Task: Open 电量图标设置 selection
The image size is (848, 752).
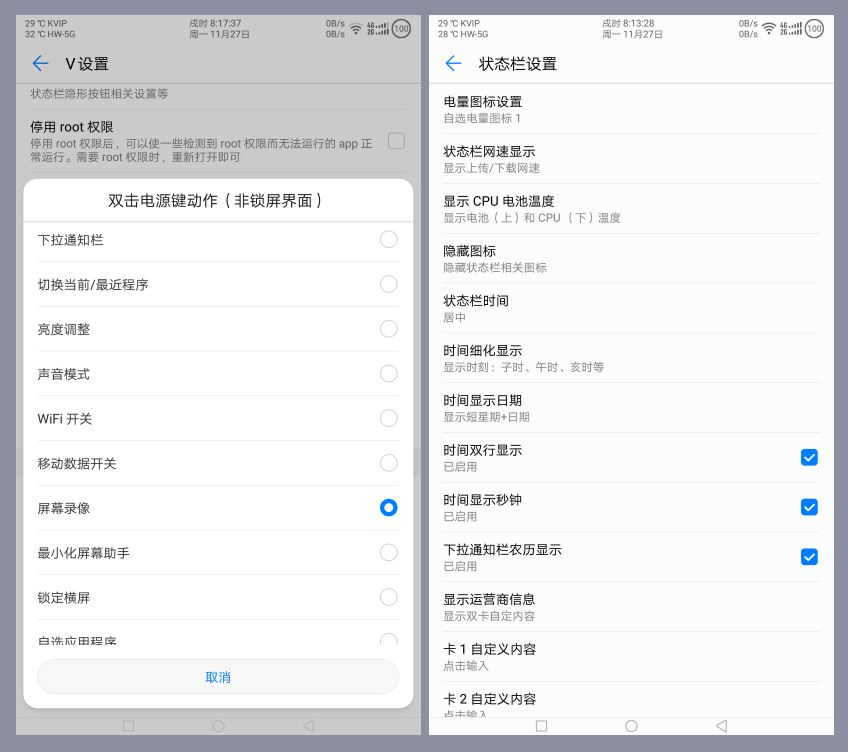Action: (x=630, y=109)
